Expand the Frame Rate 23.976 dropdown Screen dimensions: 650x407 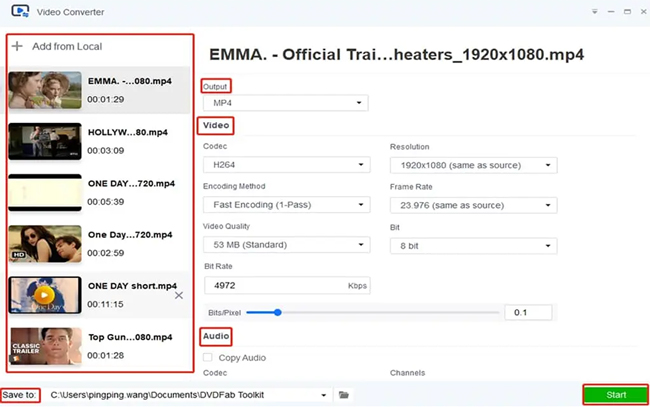coord(472,205)
